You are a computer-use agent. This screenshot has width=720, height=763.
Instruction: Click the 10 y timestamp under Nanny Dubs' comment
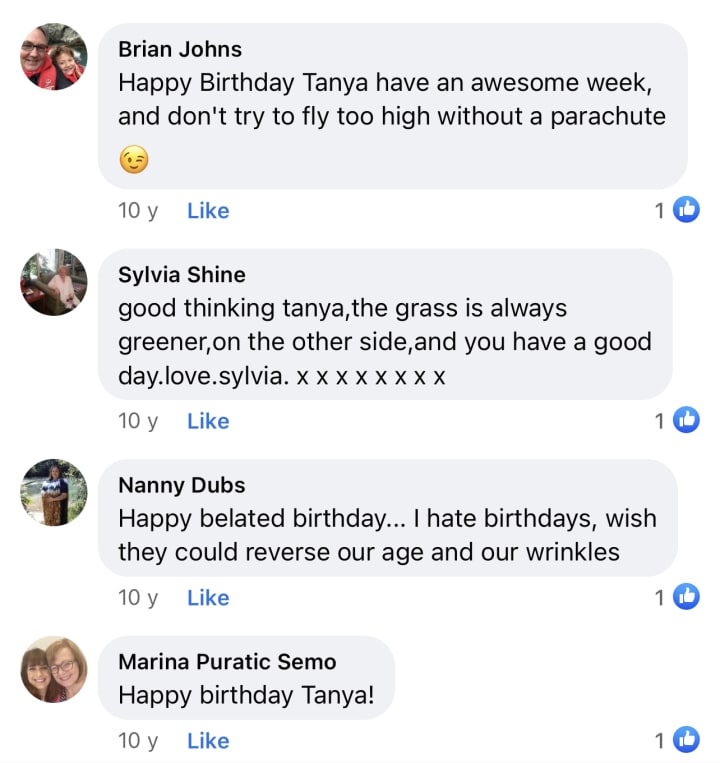click(x=138, y=598)
